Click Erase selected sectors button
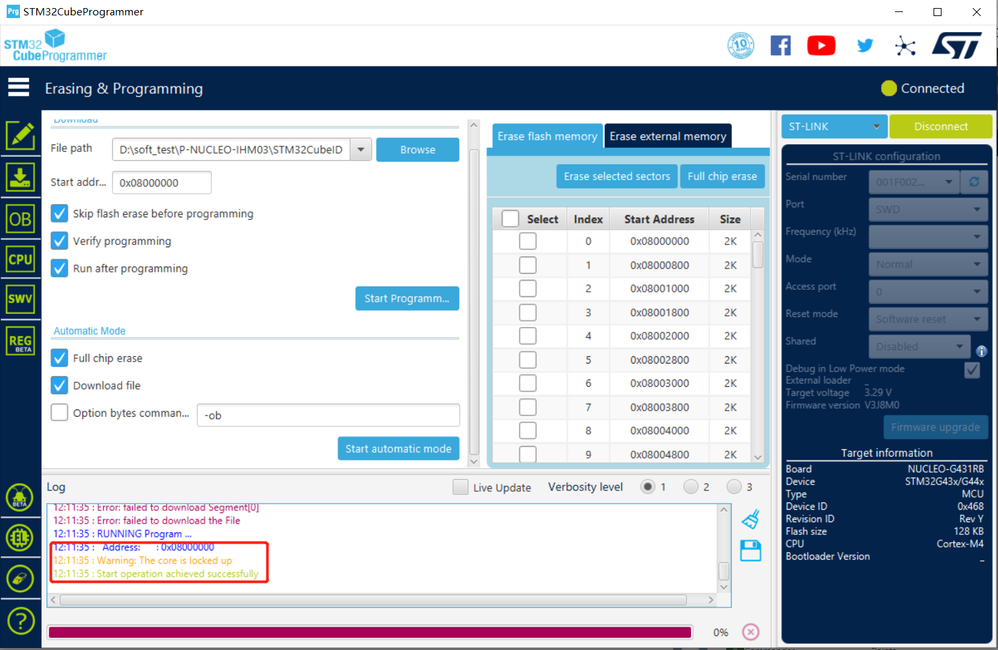This screenshot has width=998, height=650. (x=617, y=176)
